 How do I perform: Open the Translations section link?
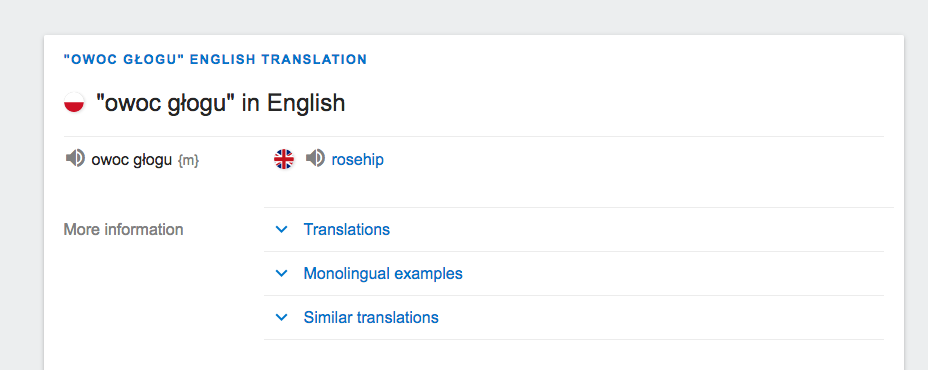tap(347, 229)
